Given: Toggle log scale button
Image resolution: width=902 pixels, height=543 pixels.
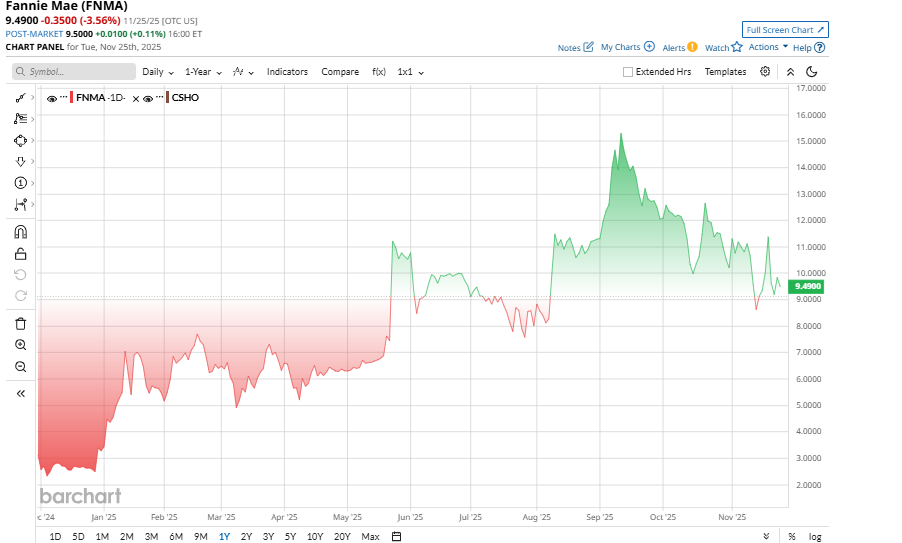Looking at the screenshot, I should point(815,536).
